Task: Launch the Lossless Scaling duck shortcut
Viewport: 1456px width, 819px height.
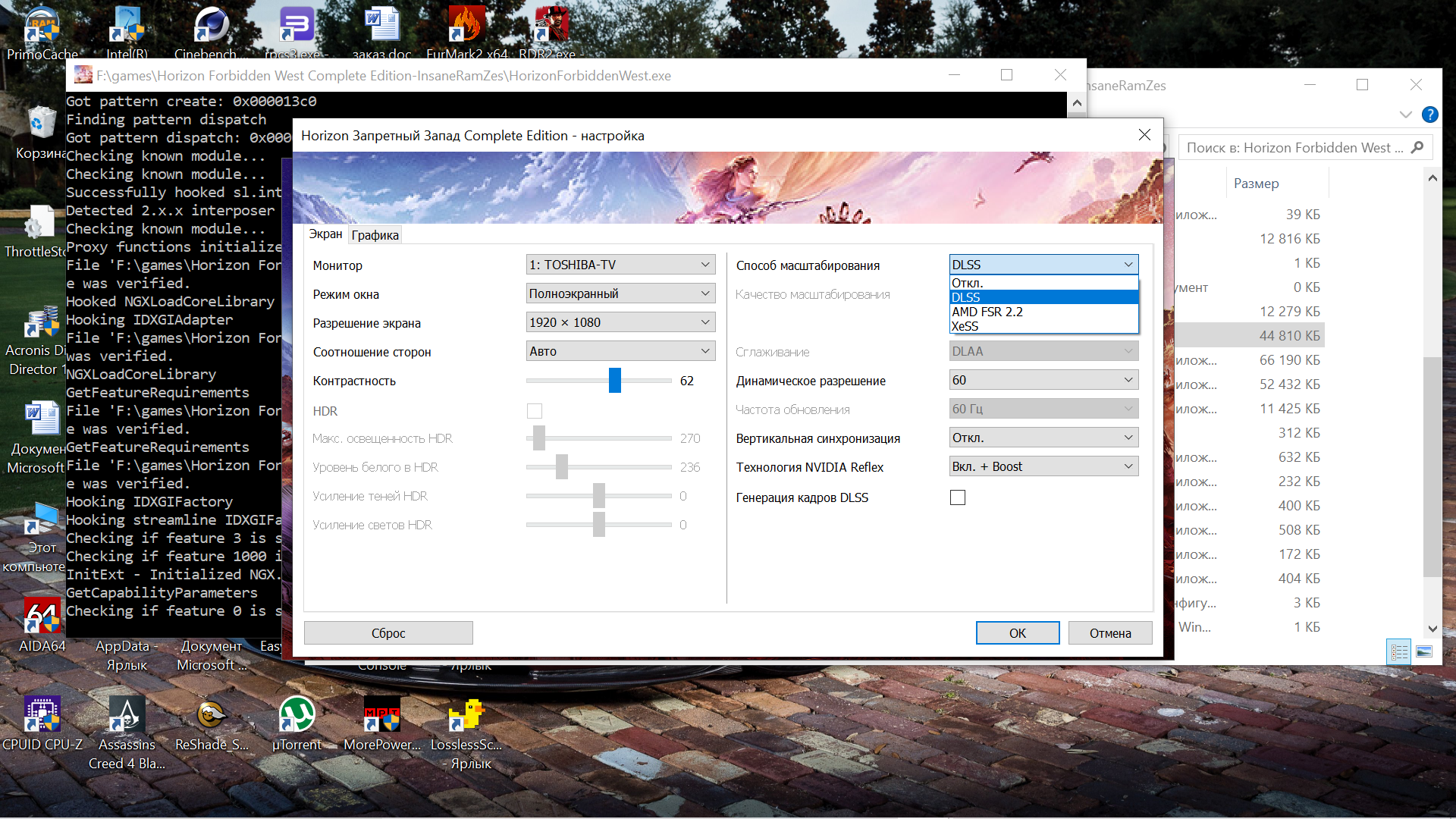Action: click(466, 715)
